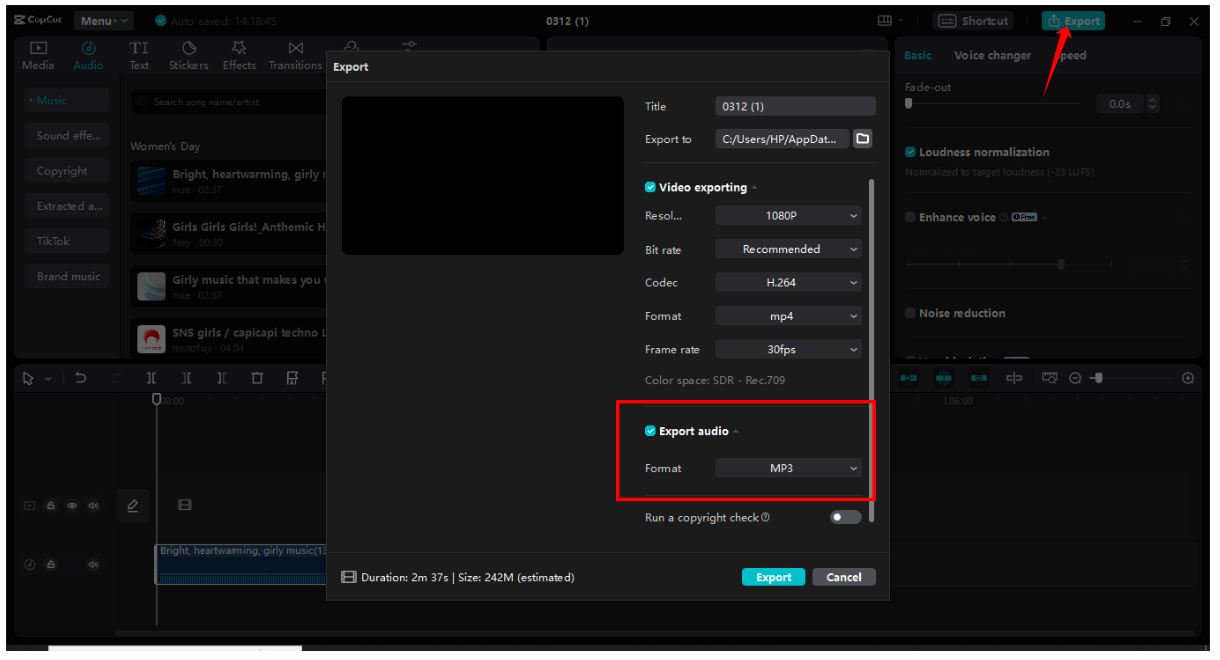
Task: Check the Enhance voice option
Action: [910, 217]
